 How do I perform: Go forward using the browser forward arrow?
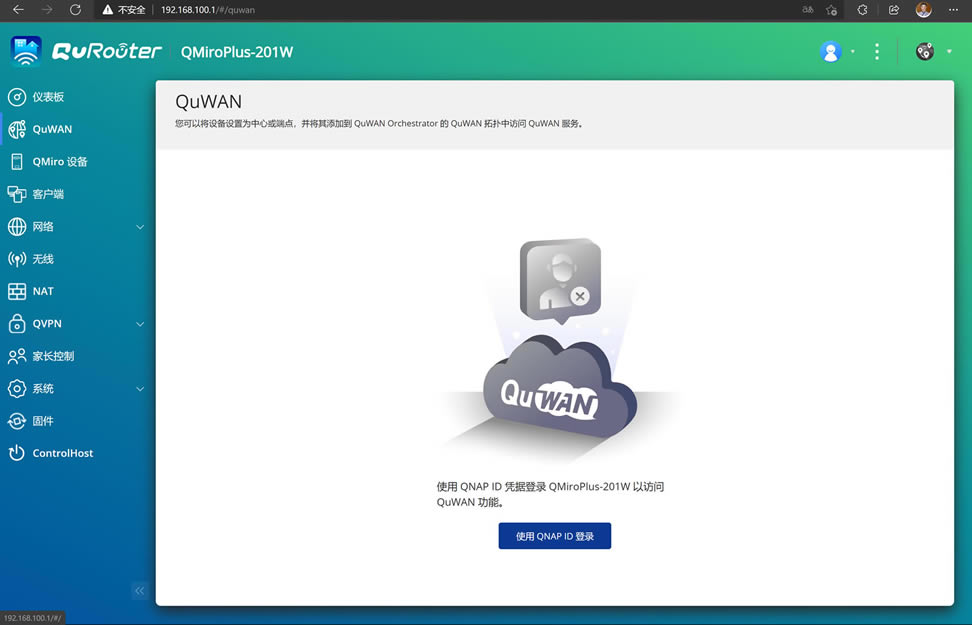click(x=46, y=9)
